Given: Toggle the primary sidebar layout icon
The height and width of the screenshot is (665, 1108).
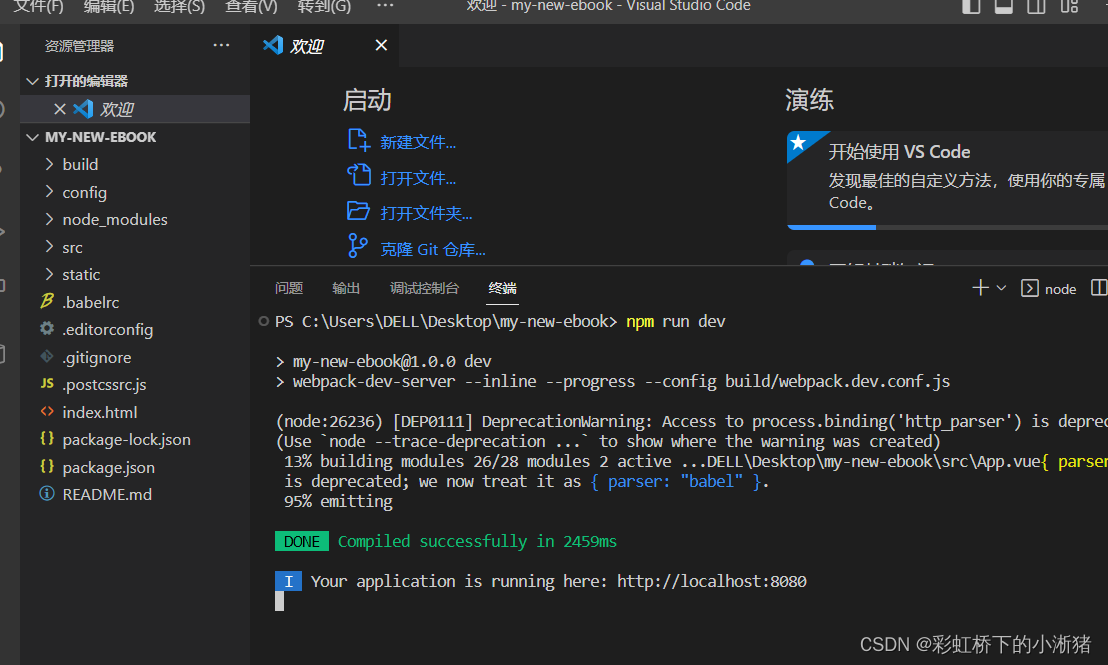Looking at the screenshot, I should [x=971, y=6].
